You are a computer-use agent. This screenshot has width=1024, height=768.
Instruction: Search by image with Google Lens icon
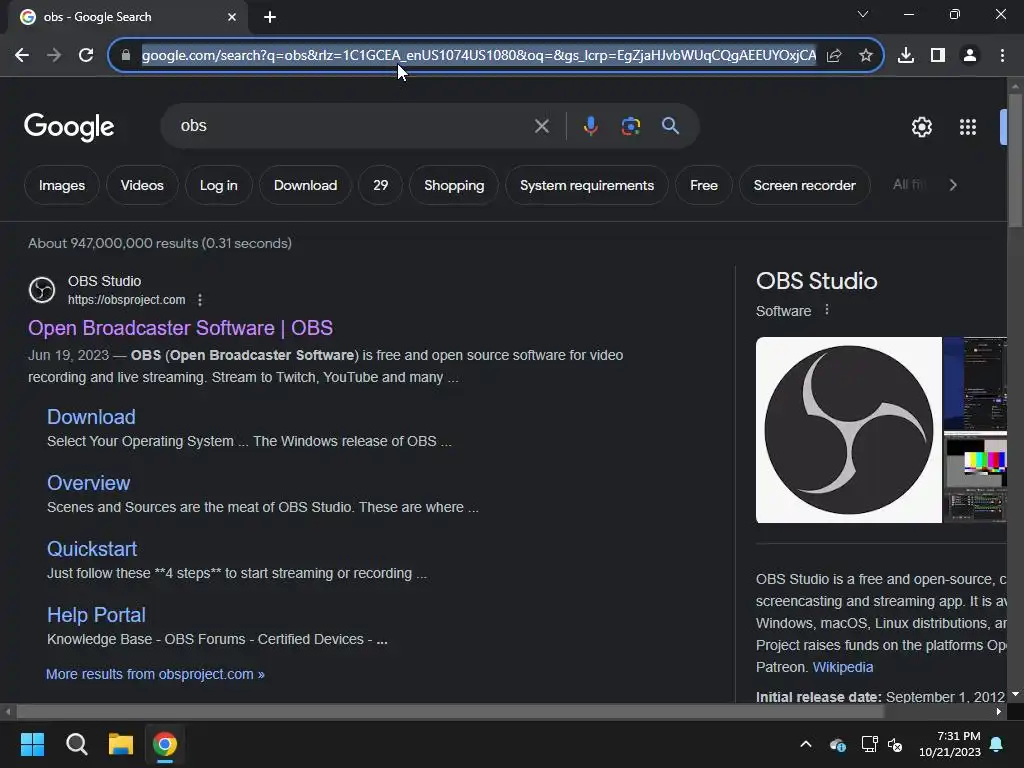tap(631, 126)
